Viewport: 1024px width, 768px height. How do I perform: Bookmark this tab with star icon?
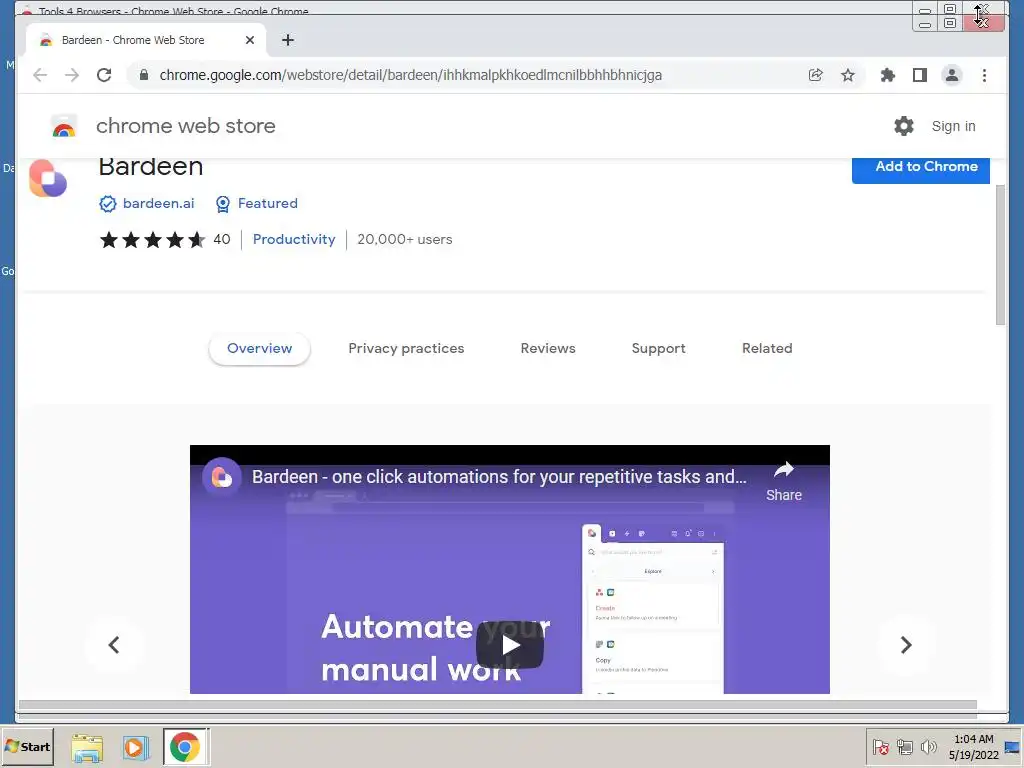coord(848,75)
